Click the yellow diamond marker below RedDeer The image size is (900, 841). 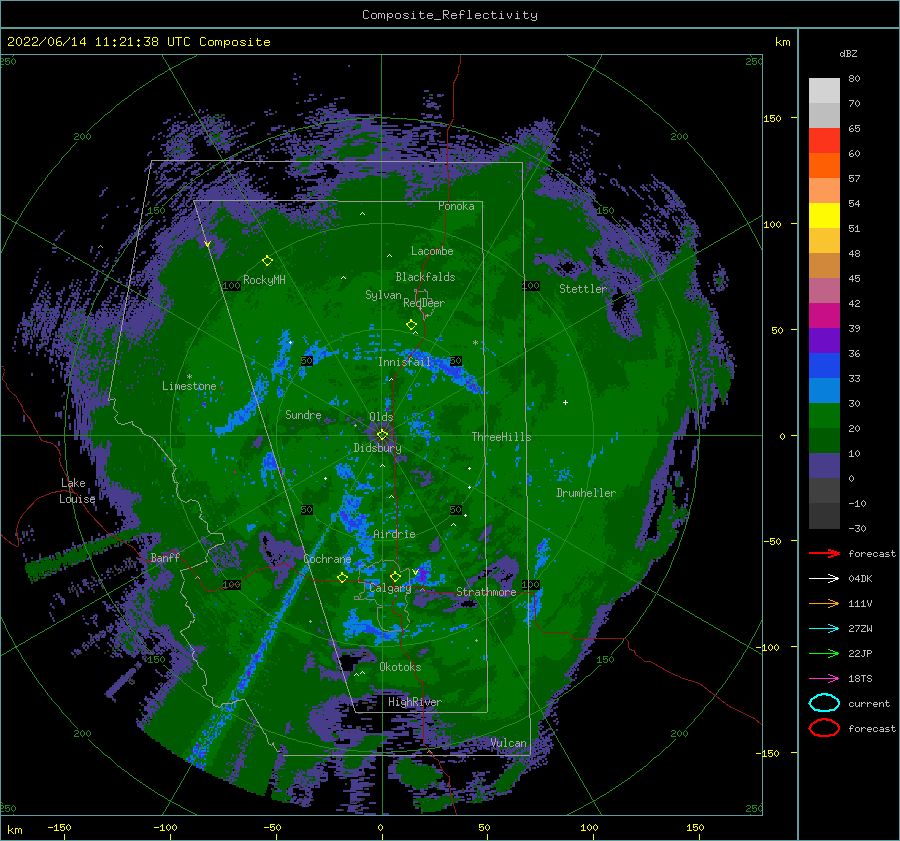pyautogui.click(x=412, y=325)
